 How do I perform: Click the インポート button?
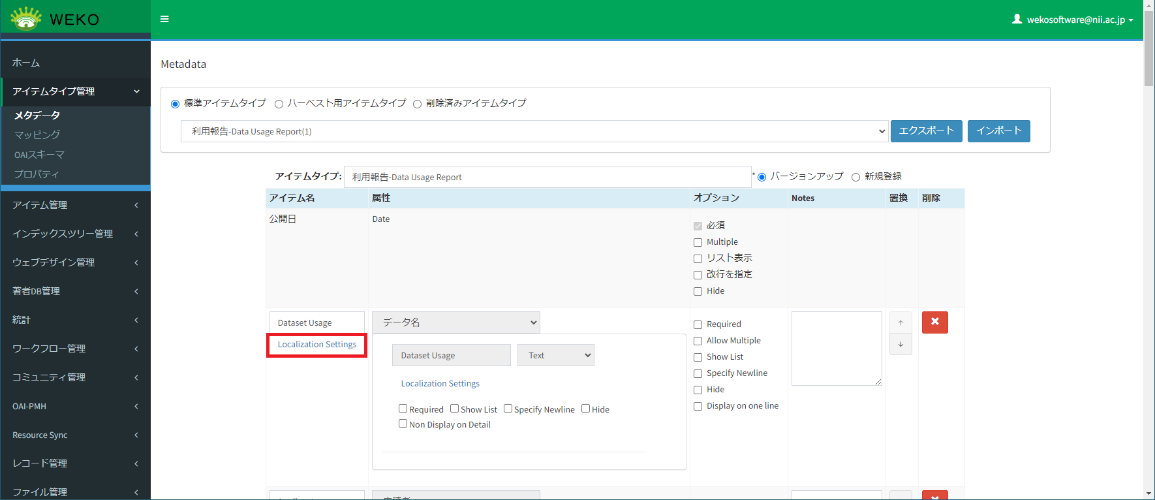point(998,131)
